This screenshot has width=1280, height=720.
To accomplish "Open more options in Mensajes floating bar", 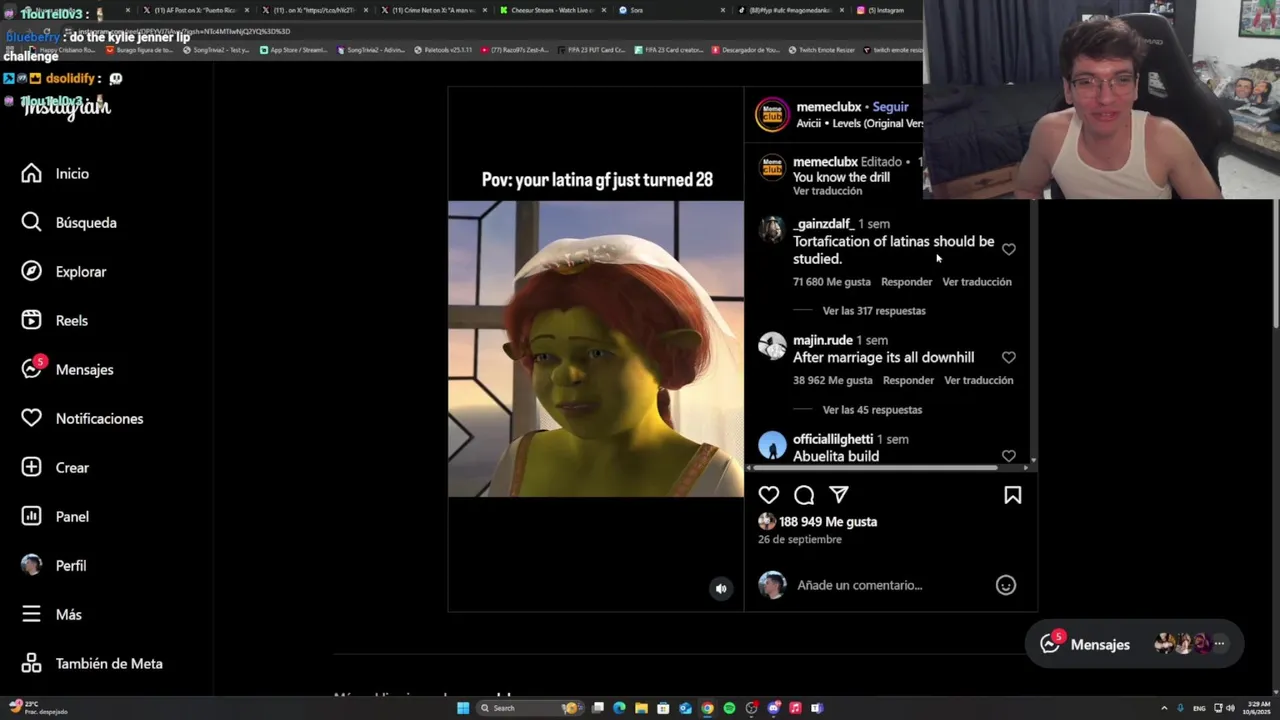I will coord(1219,644).
